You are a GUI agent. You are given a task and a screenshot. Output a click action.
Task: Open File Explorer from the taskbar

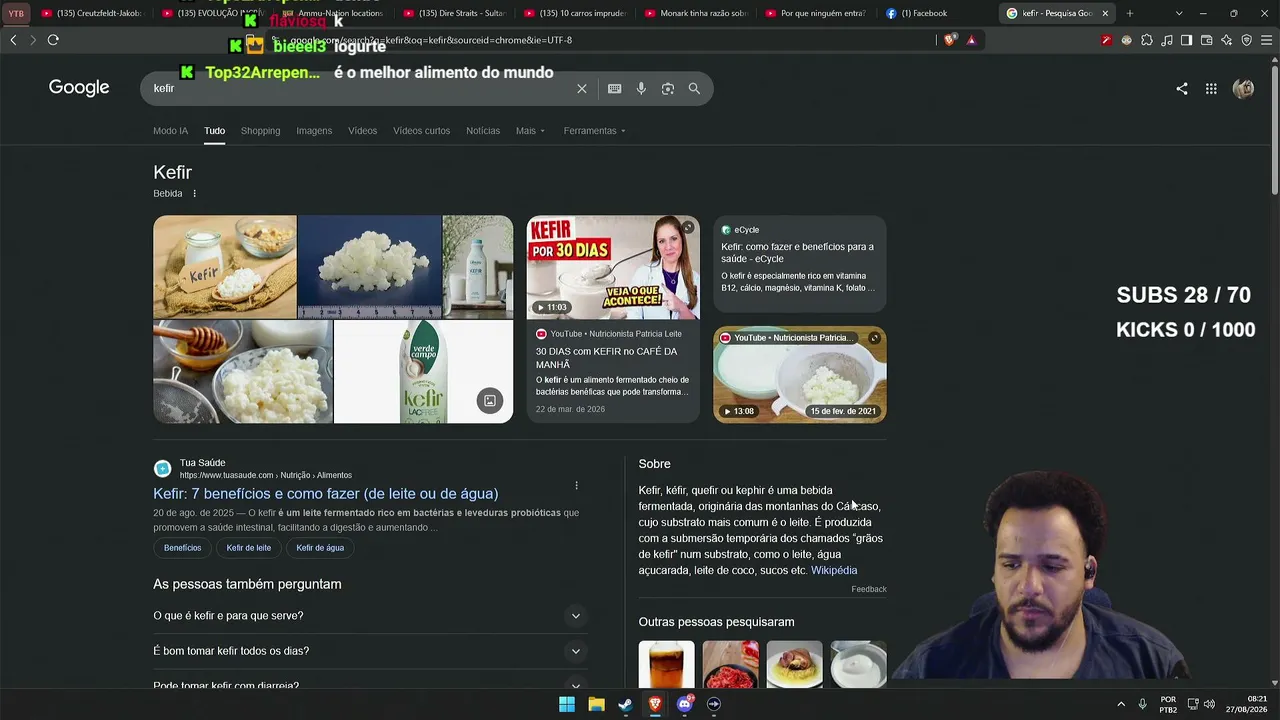point(596,704)
